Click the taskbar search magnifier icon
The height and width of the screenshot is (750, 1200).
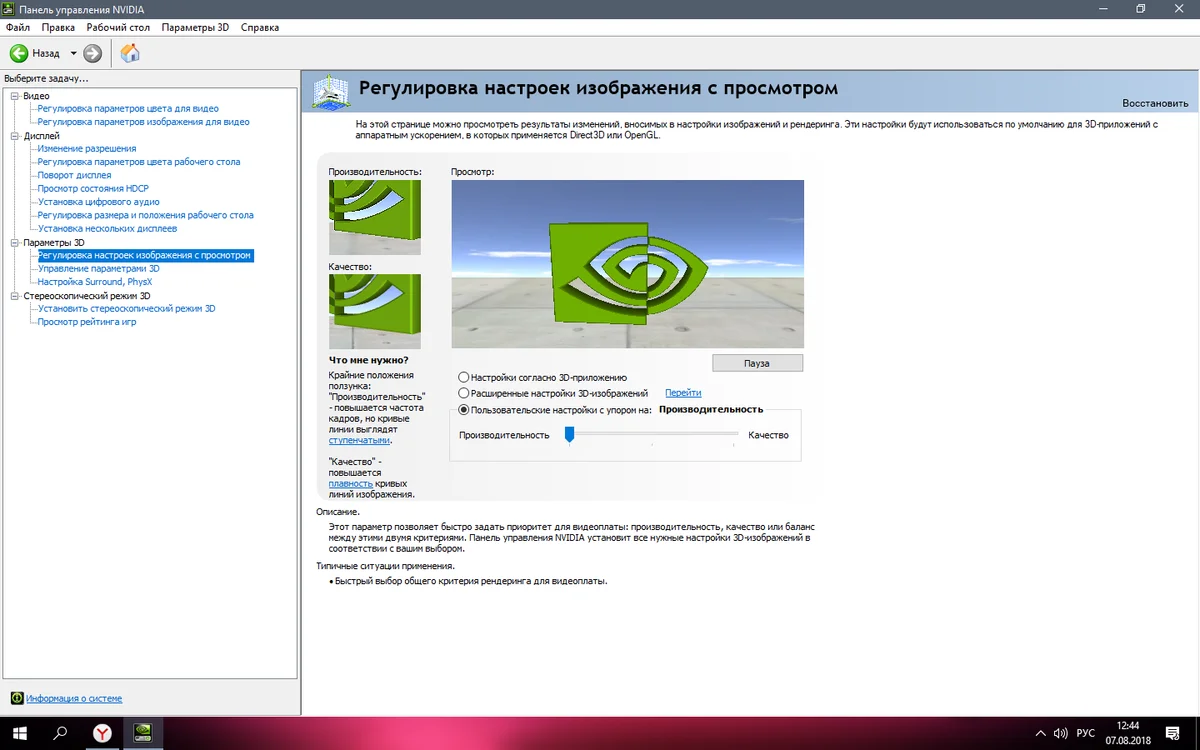[x=60, y=733]
